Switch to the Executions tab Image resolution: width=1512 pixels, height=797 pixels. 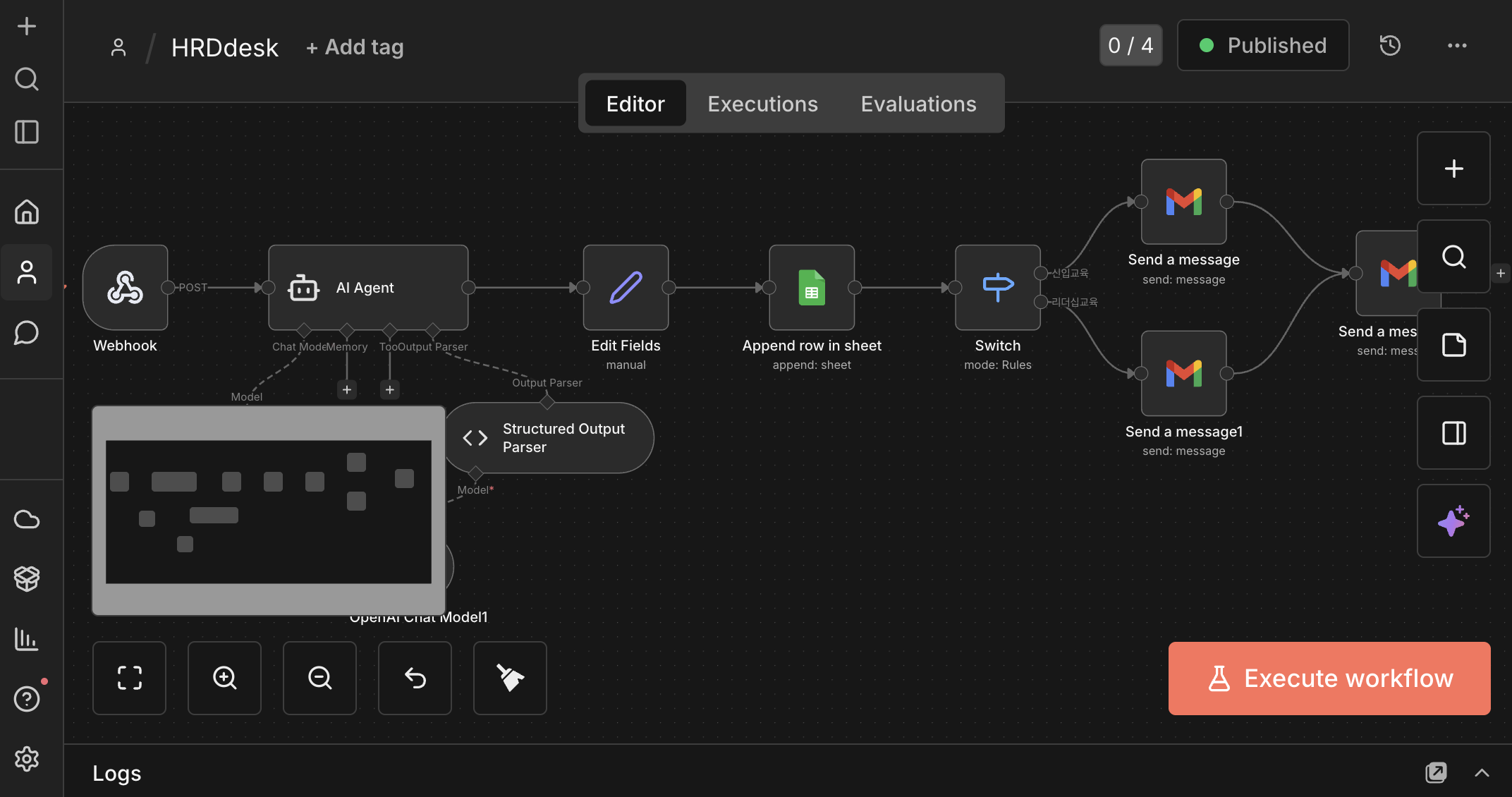pos(762,104)
